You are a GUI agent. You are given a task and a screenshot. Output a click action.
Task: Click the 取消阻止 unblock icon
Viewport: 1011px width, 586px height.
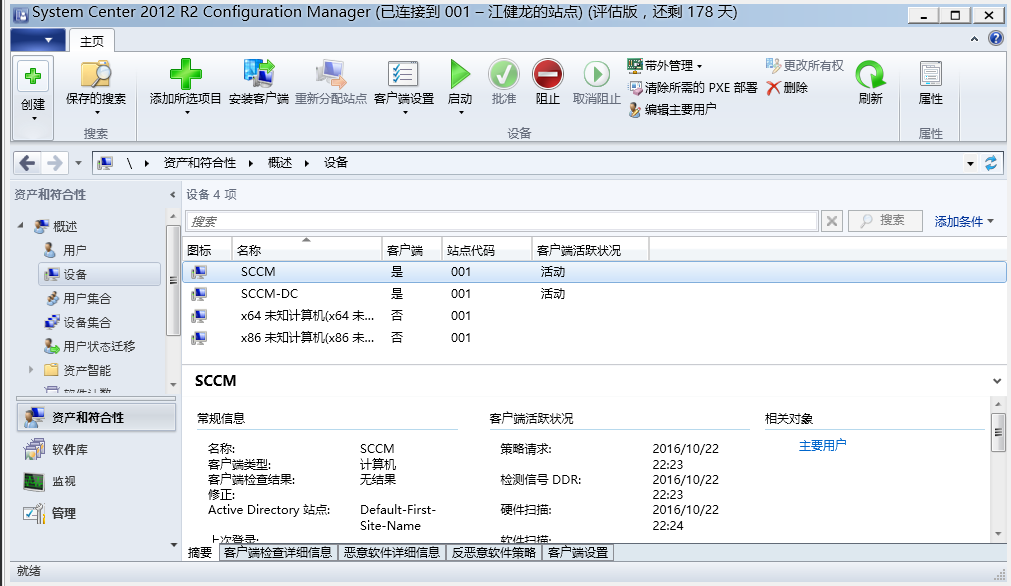pyautogui.click(x=596, y=74)
